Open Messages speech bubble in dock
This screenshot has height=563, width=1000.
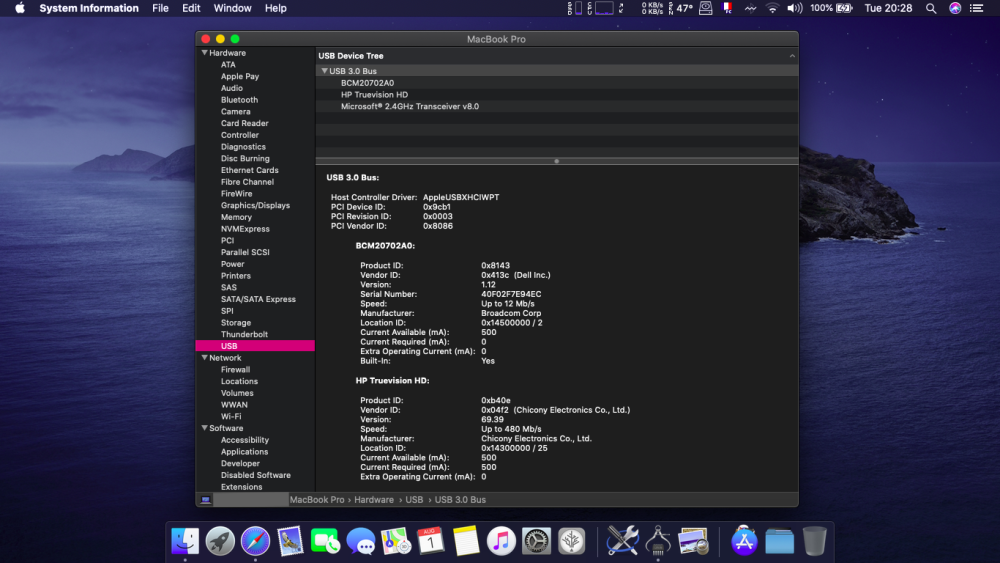(360, 541)
